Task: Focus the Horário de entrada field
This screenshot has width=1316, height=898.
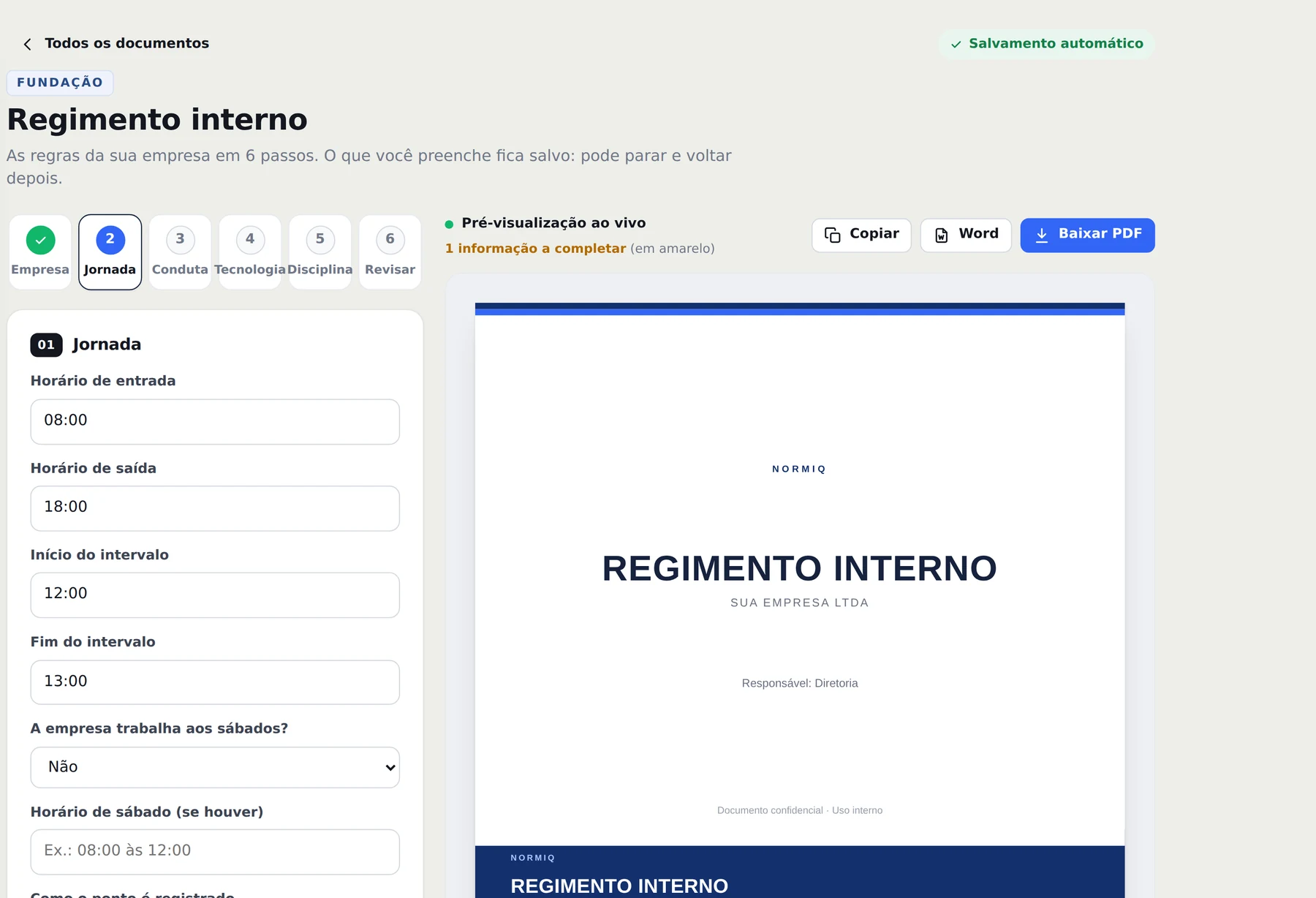Action: (x=215, y=421)
